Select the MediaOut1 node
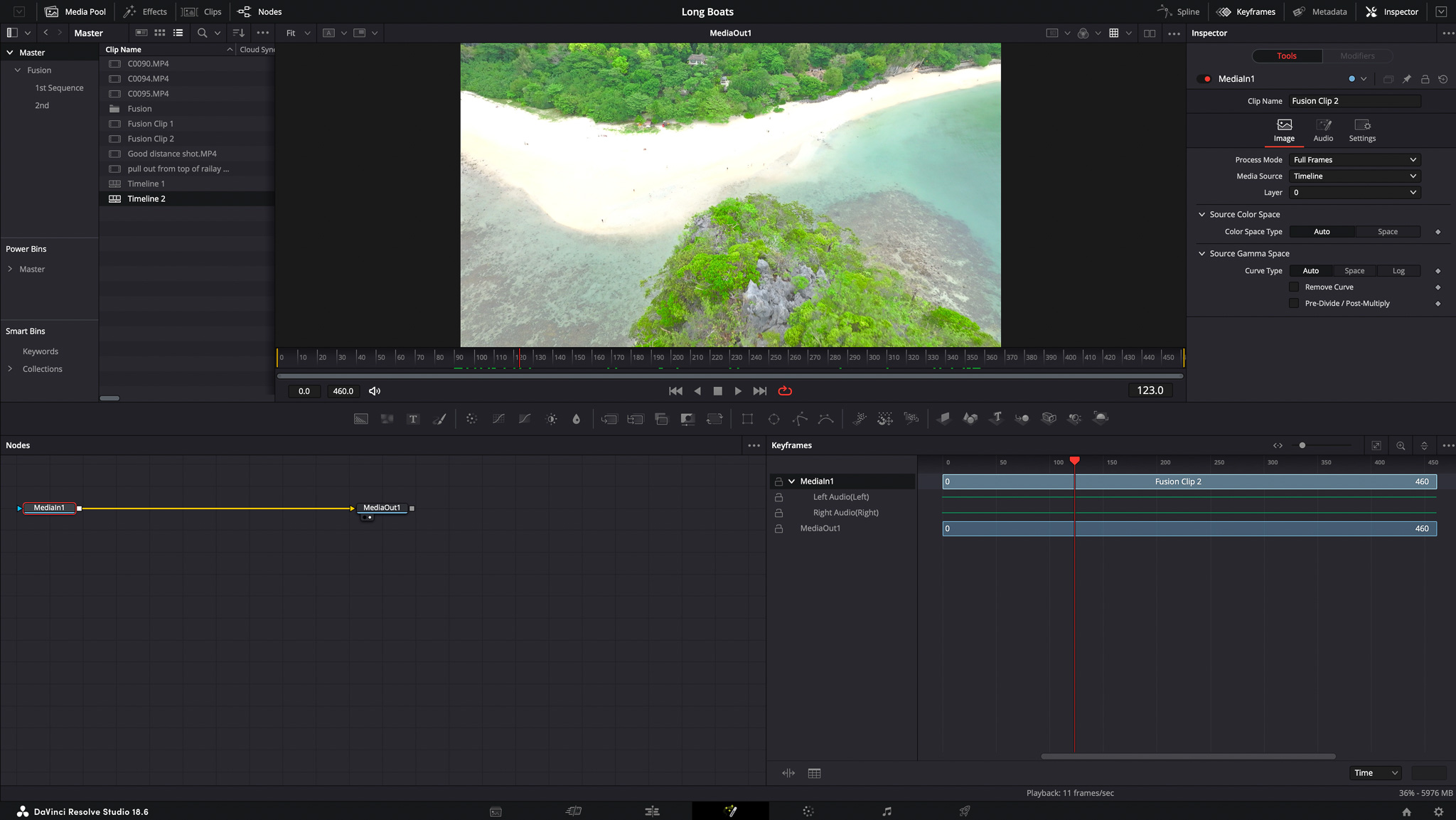The width and height of the screenshot is (1456, 820). click(382, 508)
